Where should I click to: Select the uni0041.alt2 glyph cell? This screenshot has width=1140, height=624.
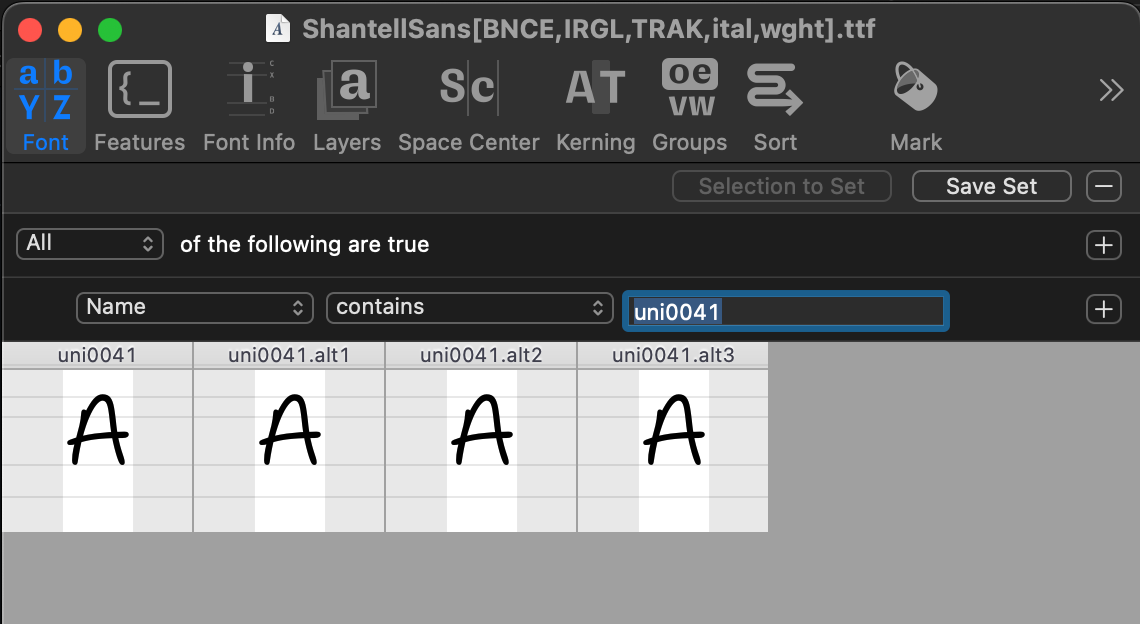[x=480, y=438]
